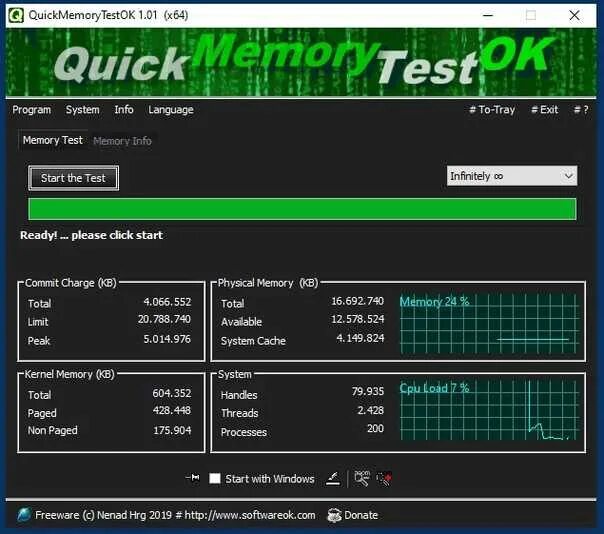Click the pen-and-line icon beside Start with Windows
This screenshot has height=534, width=604.
pos(333,479)
